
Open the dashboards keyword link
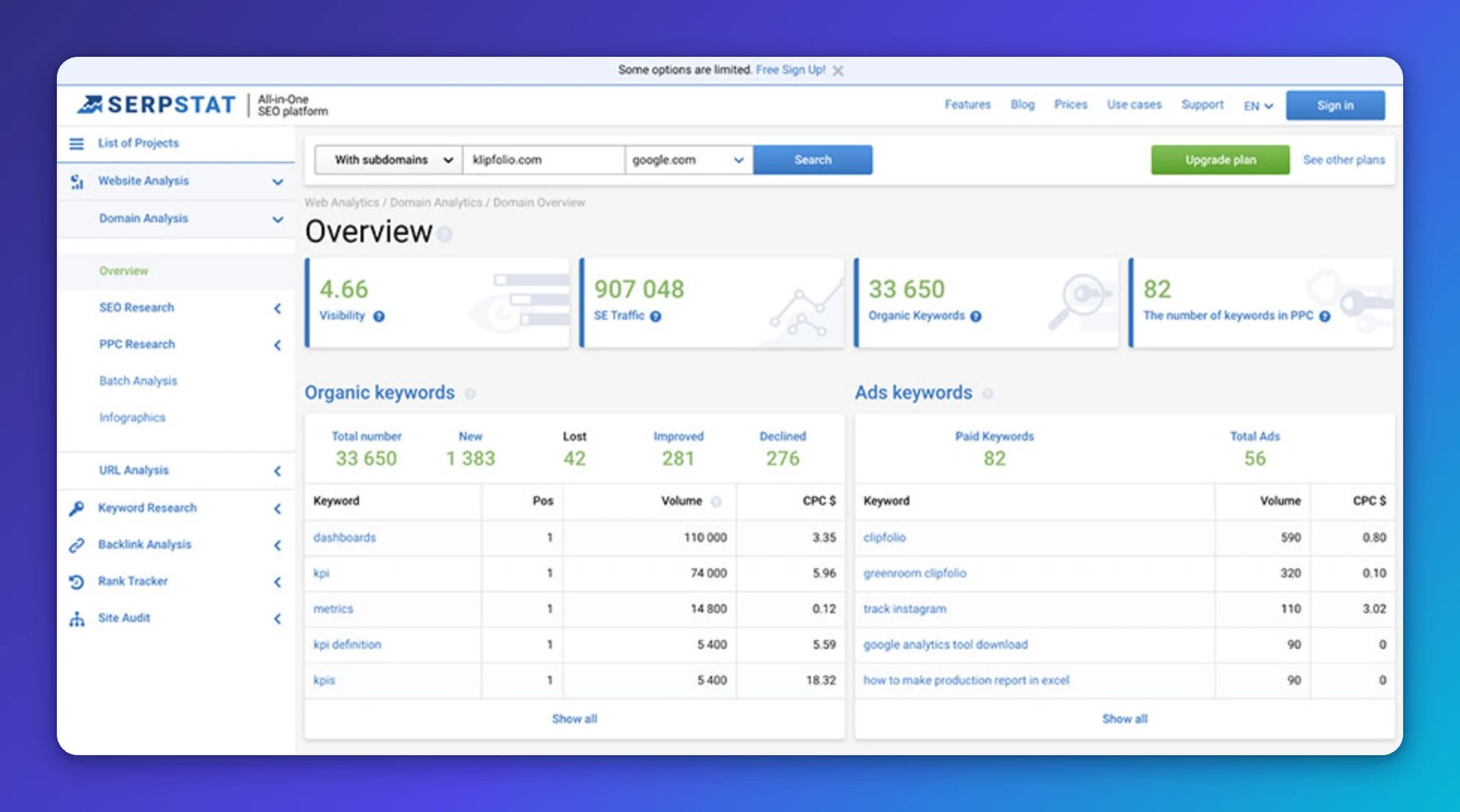point(344,538)
